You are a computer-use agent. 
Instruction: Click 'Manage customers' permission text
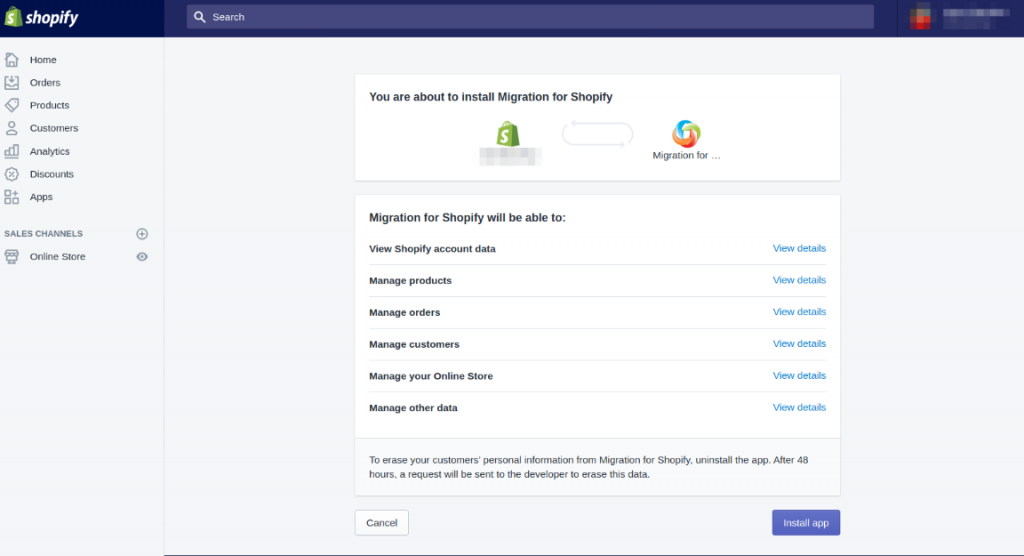(414, 344)
